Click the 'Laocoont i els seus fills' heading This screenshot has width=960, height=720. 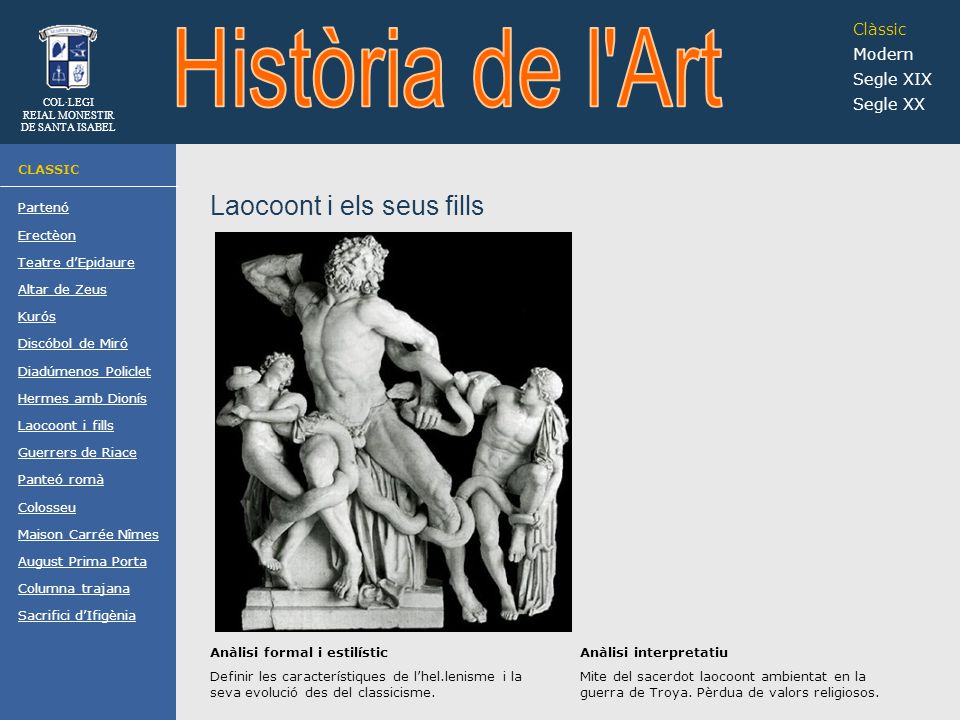[347, 206]
